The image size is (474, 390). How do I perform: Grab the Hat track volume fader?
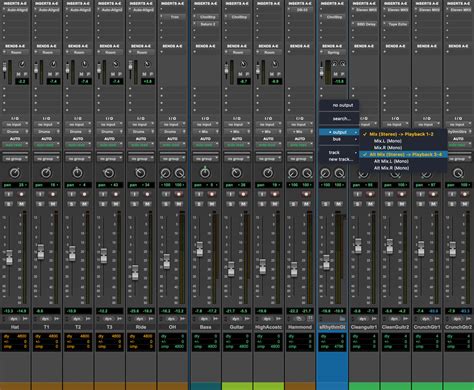pyautogui.click(x=9, y=257)
